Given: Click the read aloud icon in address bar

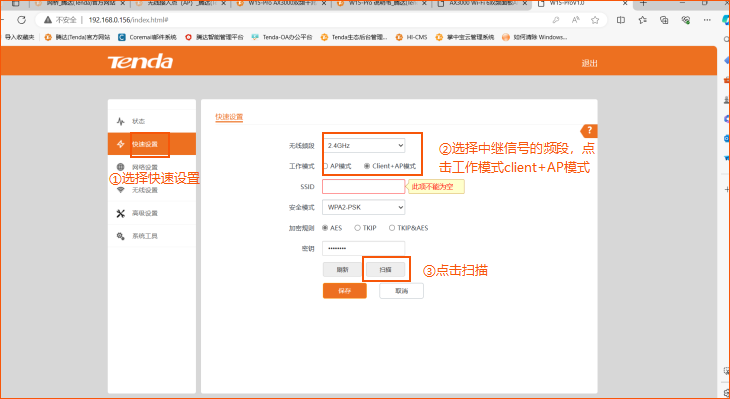Looking at the screenshot, I should [x=575, y=20].
